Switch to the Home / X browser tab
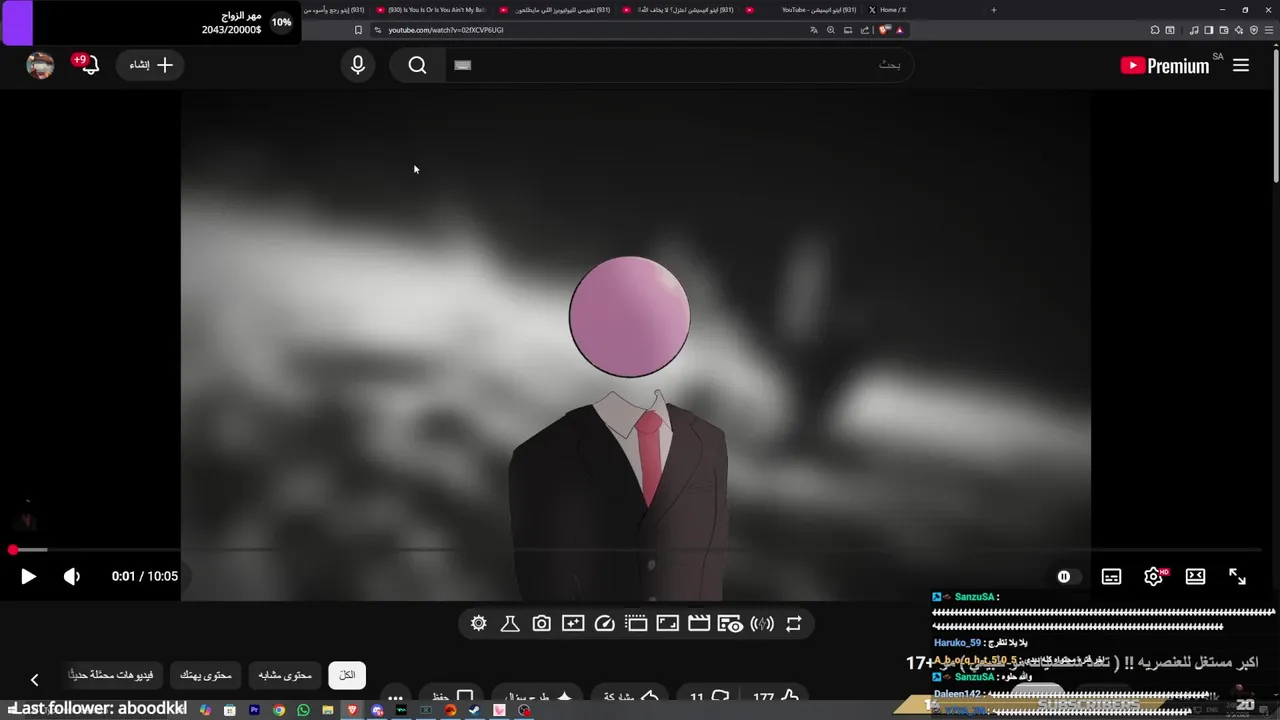Viewport: 1280px width, 720px height. 893,10
